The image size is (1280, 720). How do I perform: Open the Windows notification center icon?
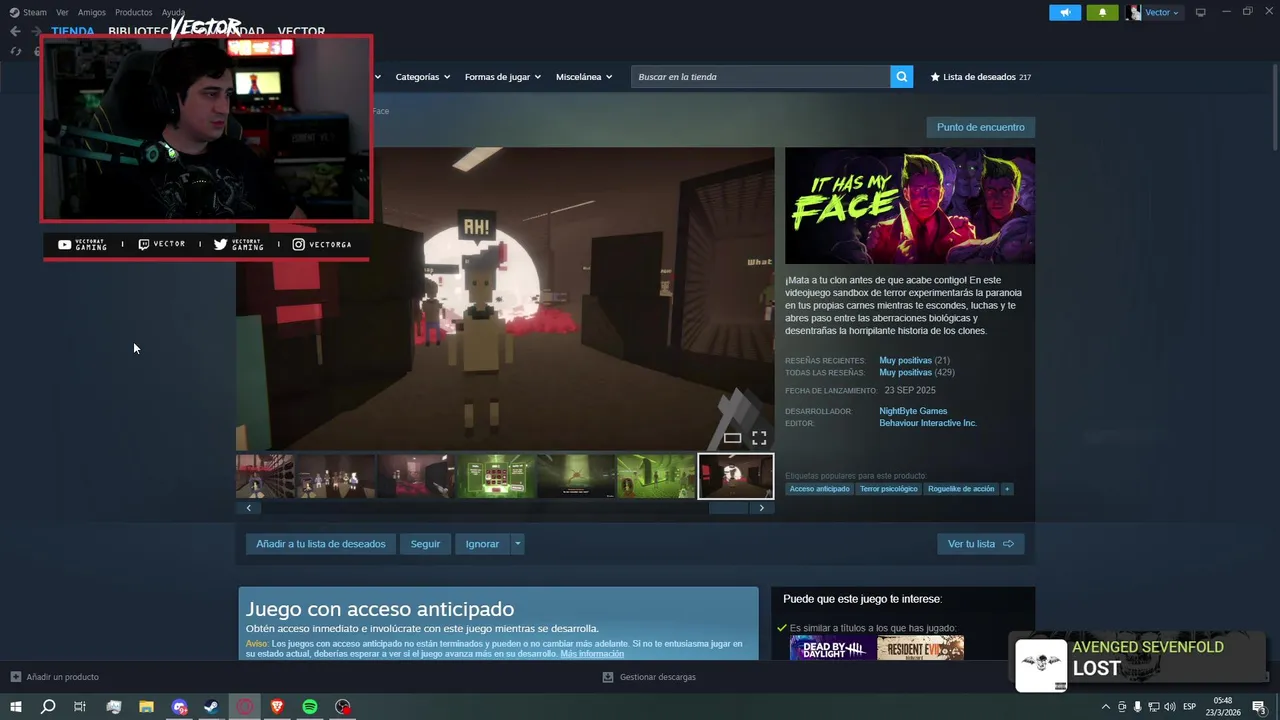pyautogui.click(x=1261, y=707)
